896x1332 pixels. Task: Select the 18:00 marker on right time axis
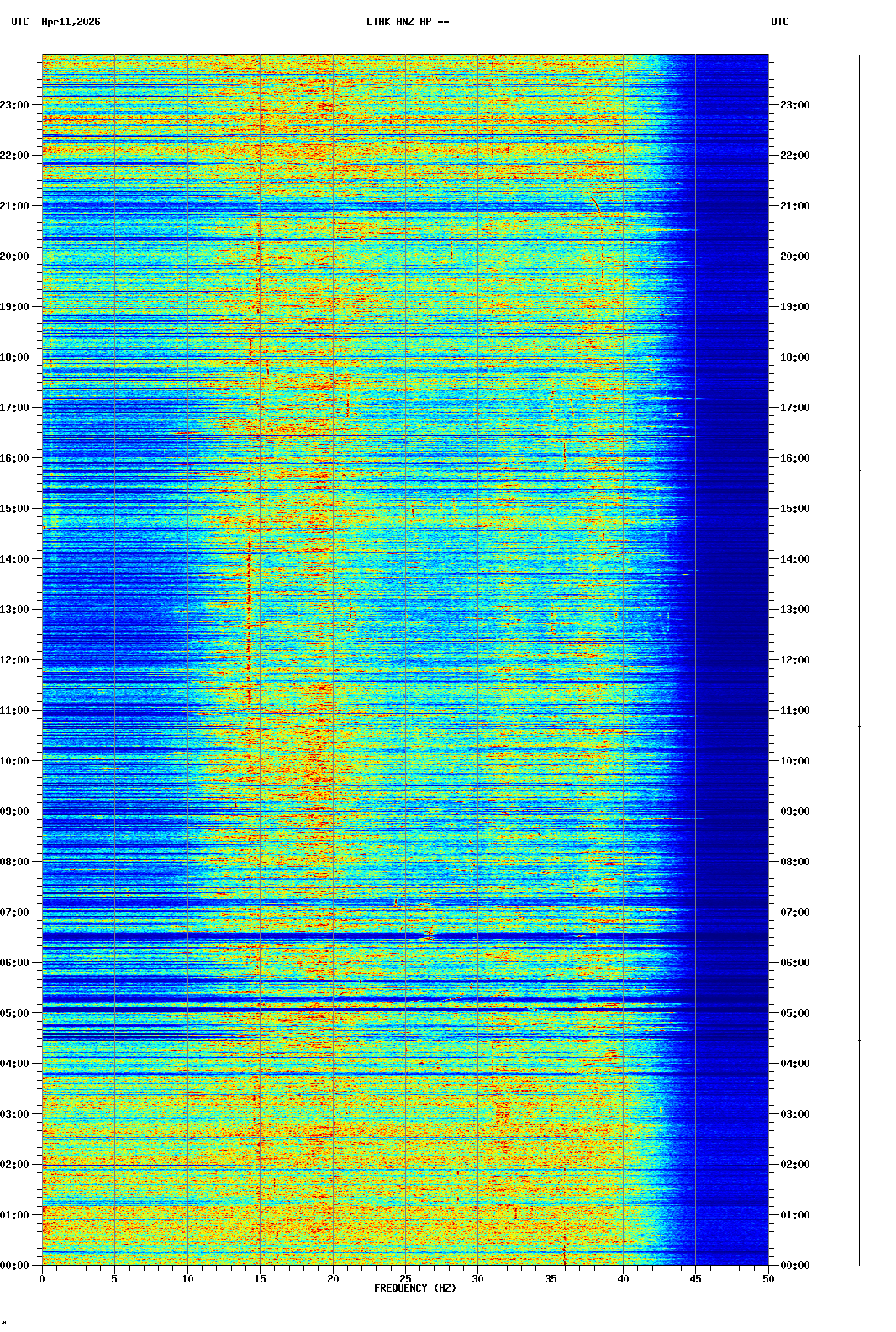coord(794,357)
